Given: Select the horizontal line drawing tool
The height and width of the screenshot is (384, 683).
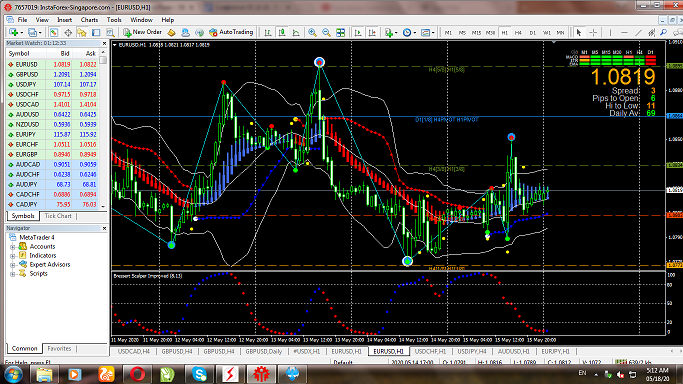Looking at the screenshot, I should tap(624, 33).
